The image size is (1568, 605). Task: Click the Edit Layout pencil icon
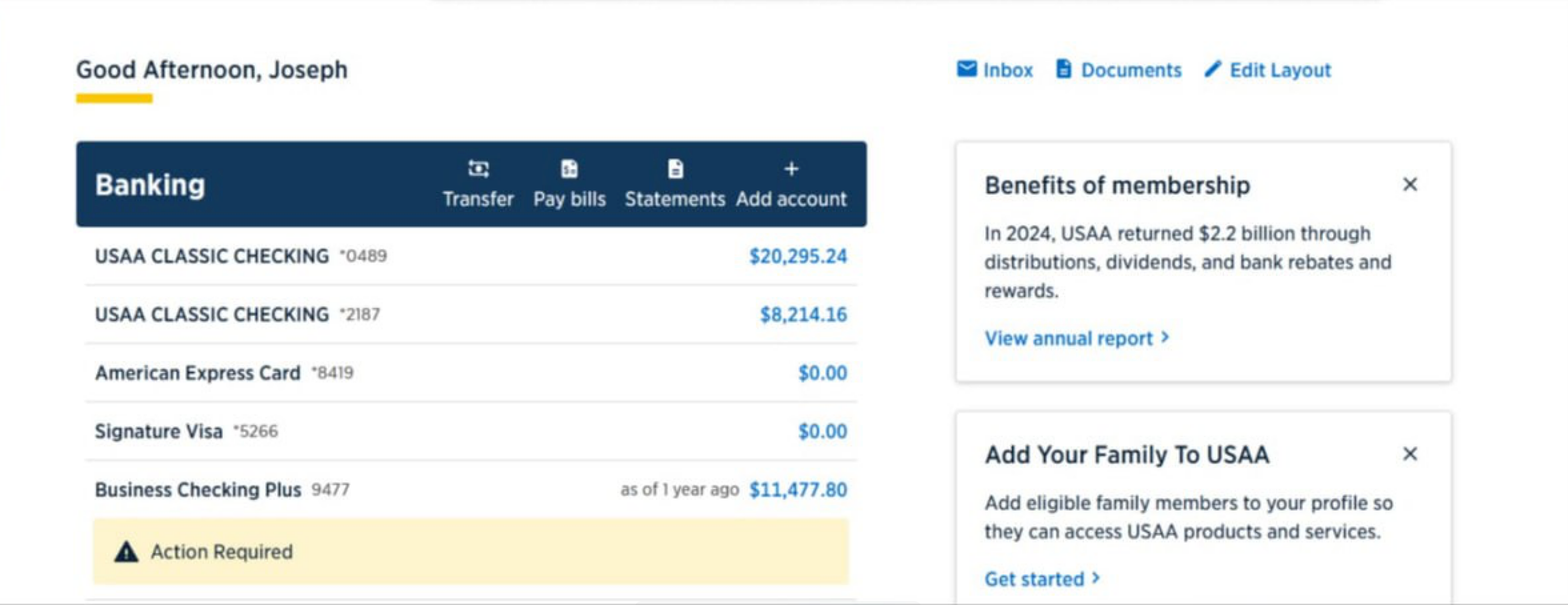coord(1213,69)
